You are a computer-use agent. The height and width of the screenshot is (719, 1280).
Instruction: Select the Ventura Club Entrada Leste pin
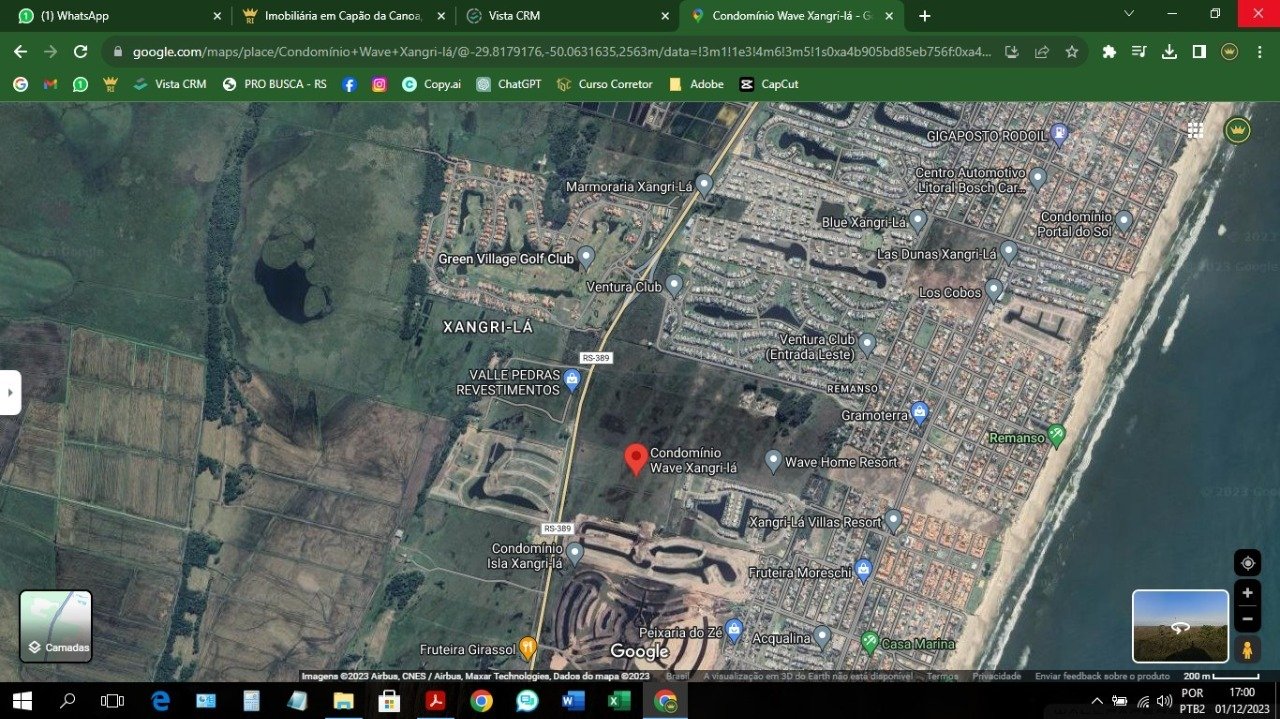tap(867, 344)
